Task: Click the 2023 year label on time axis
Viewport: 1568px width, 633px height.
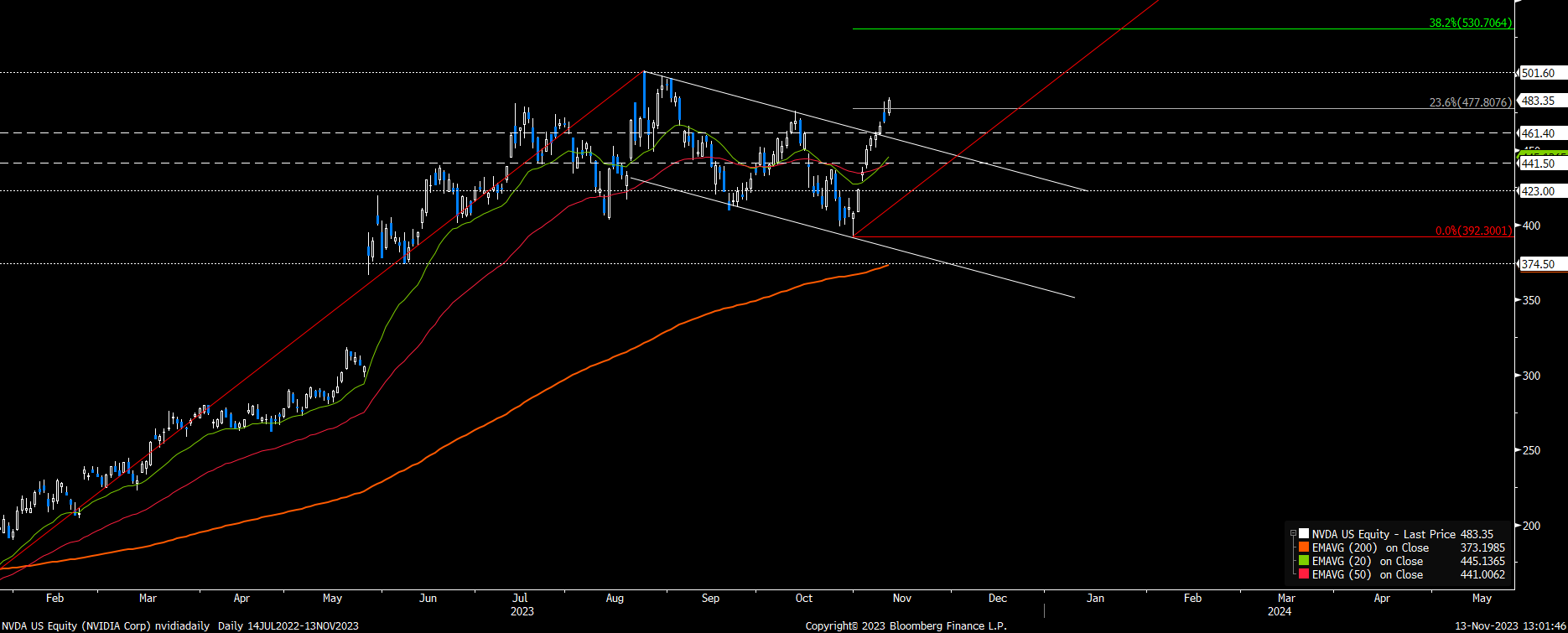Action: 522,611
